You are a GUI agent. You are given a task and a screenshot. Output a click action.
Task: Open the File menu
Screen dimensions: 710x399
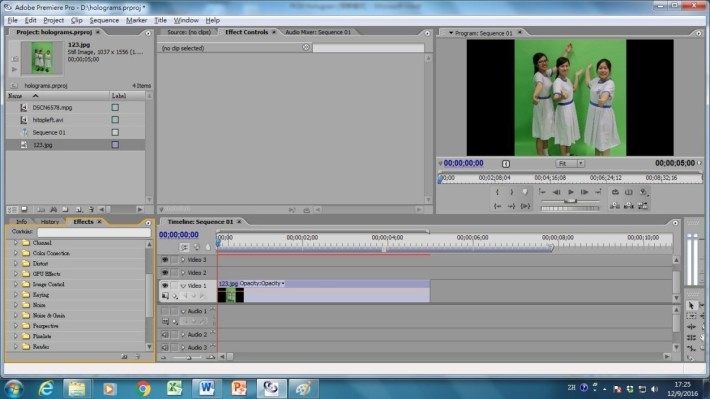click(13, 20)
